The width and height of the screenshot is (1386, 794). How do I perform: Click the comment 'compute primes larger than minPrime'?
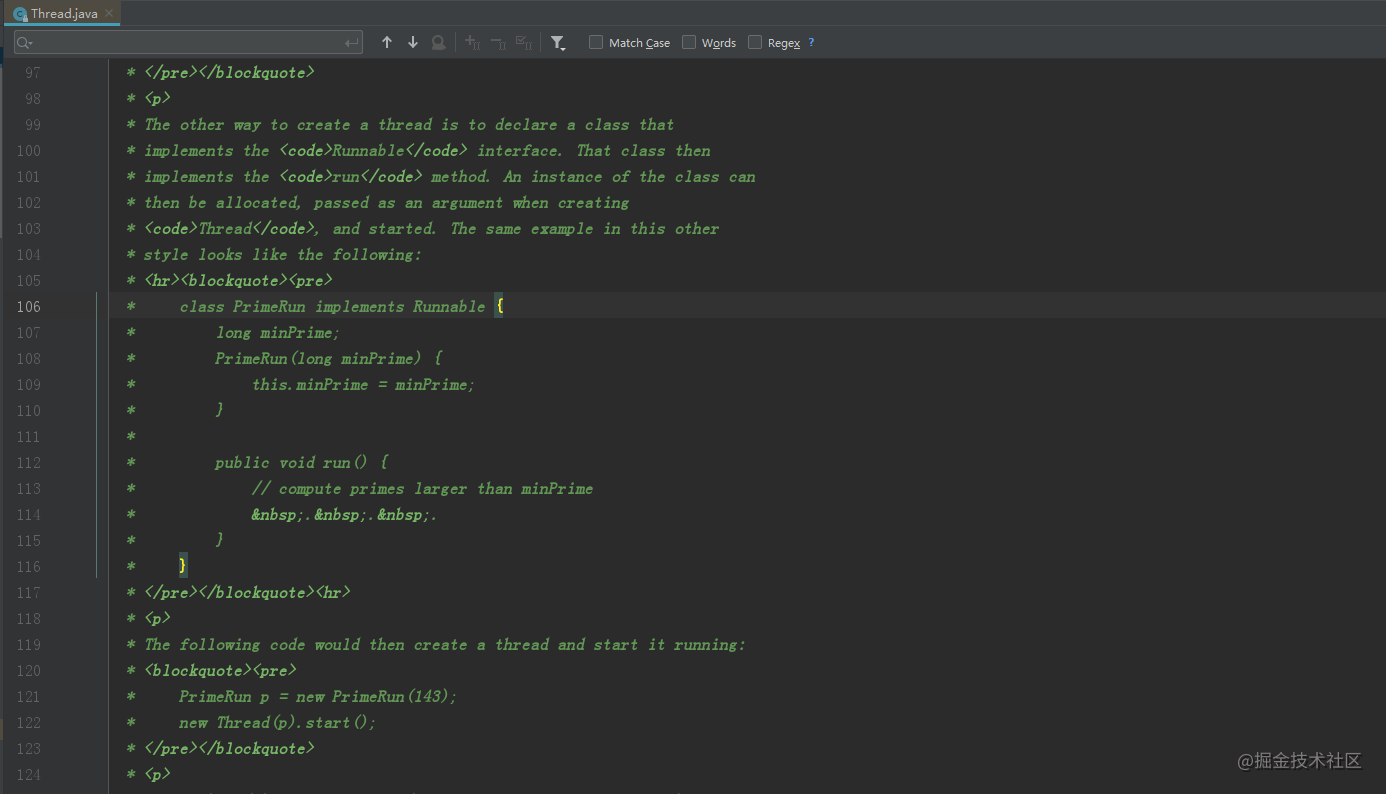pos(436,488)
